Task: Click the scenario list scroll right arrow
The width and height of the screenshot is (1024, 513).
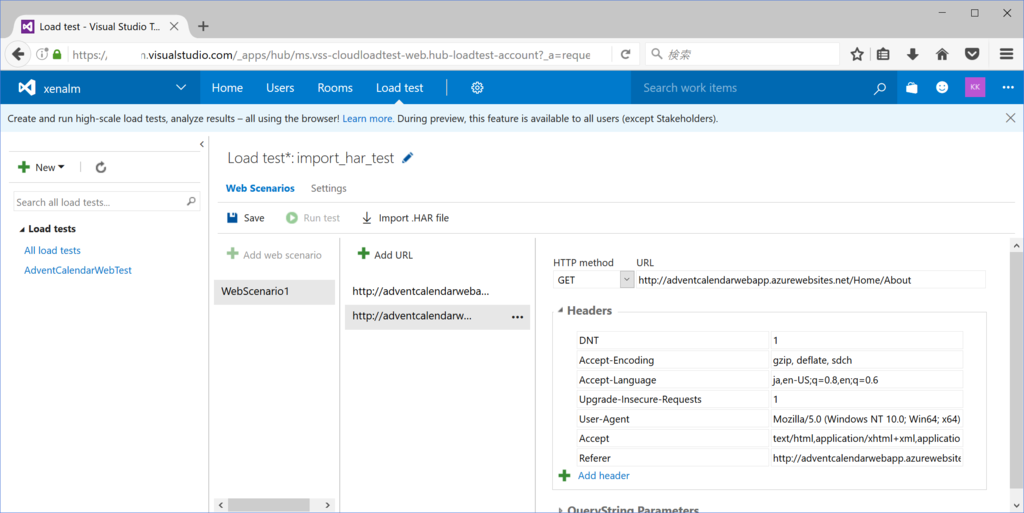Action: 328,505
